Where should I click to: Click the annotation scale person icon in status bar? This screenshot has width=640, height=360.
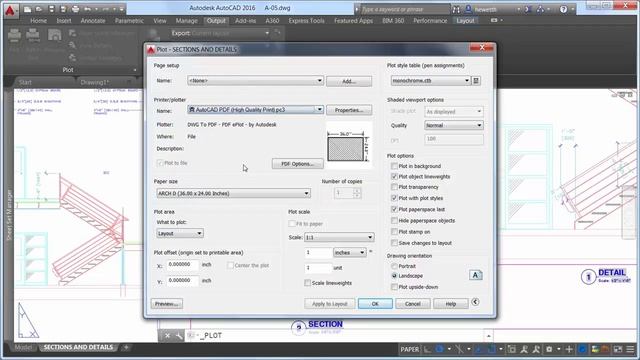pyautogui.click(x=524, y=349)
